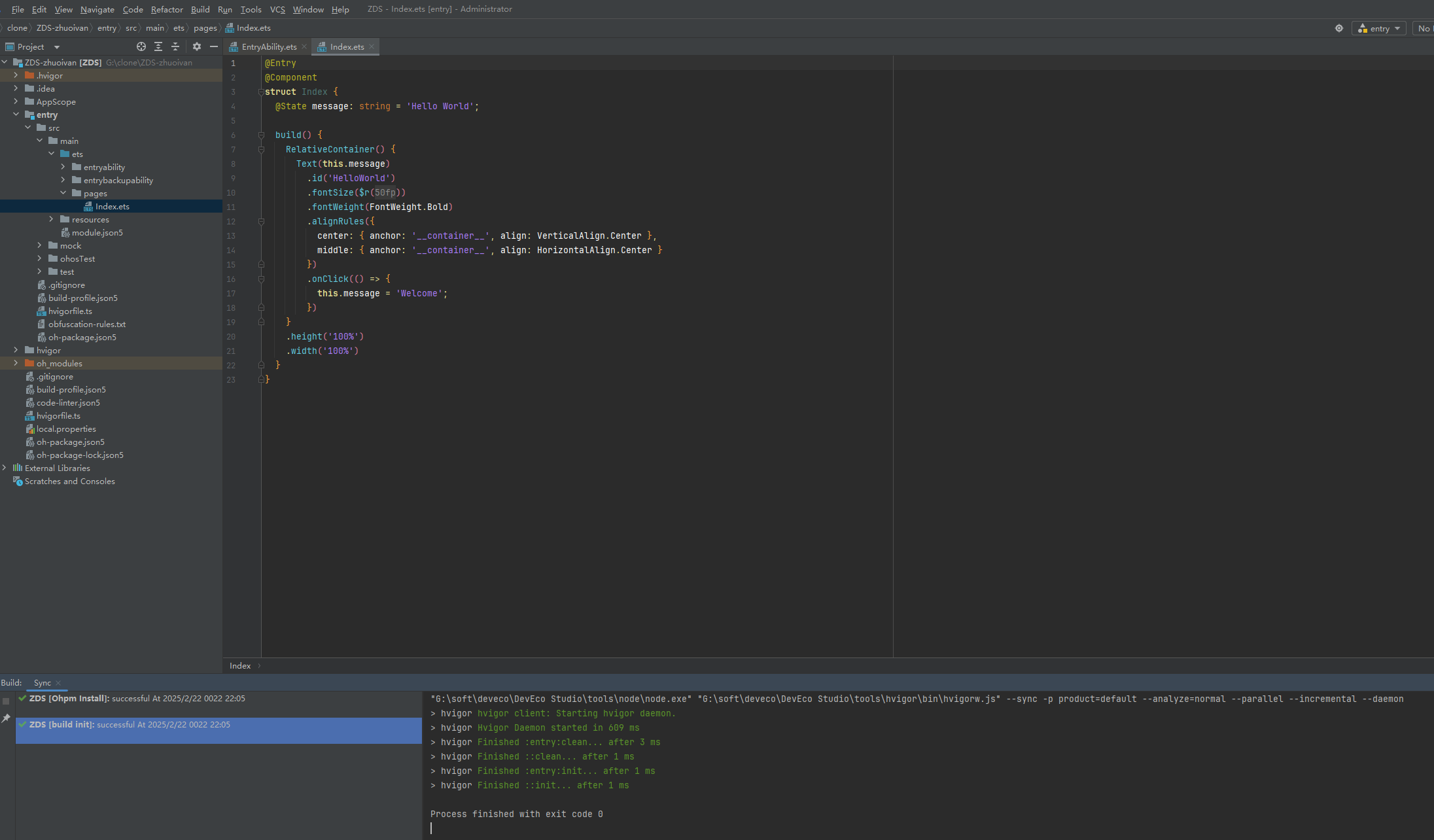The width and height of the screenshot is (1434, 840).
Task: Open the Project view mode dropdown
Action: pyautogui.click(x=57, y=47)
